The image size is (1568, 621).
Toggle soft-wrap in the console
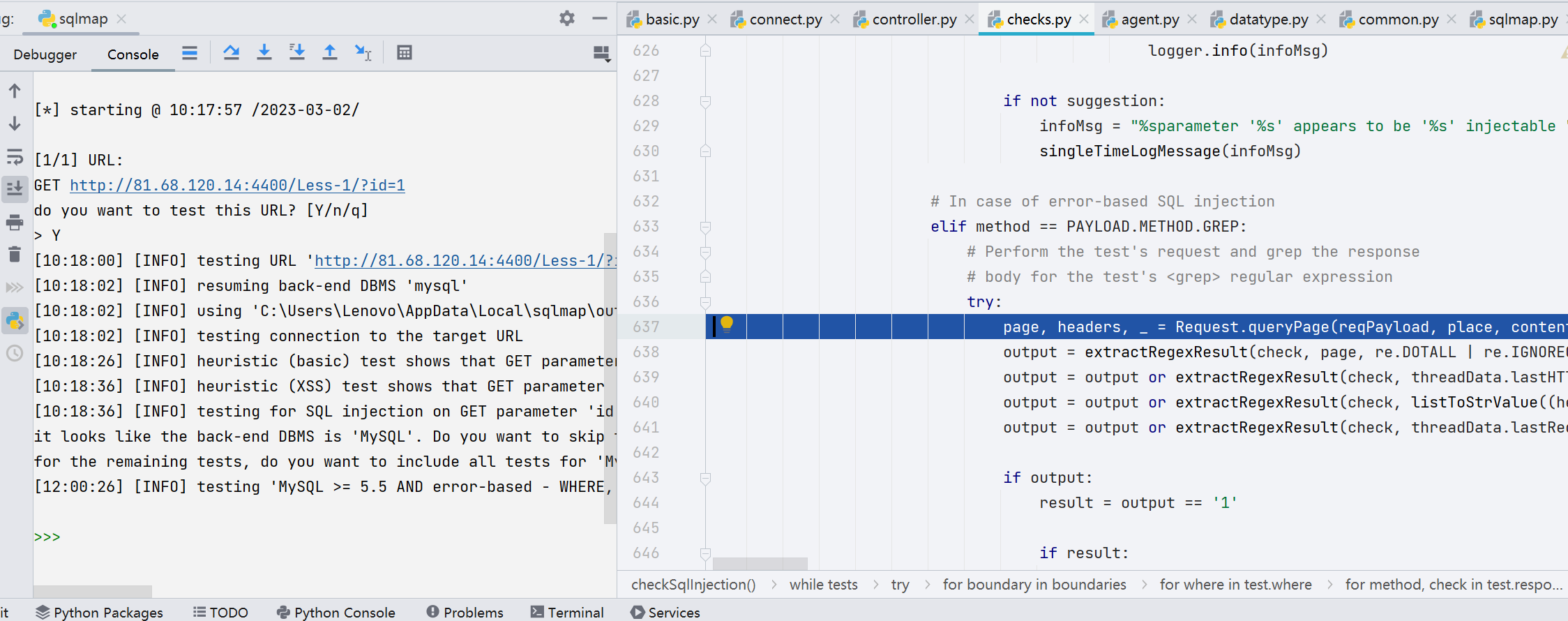click(x=15, y=156)
